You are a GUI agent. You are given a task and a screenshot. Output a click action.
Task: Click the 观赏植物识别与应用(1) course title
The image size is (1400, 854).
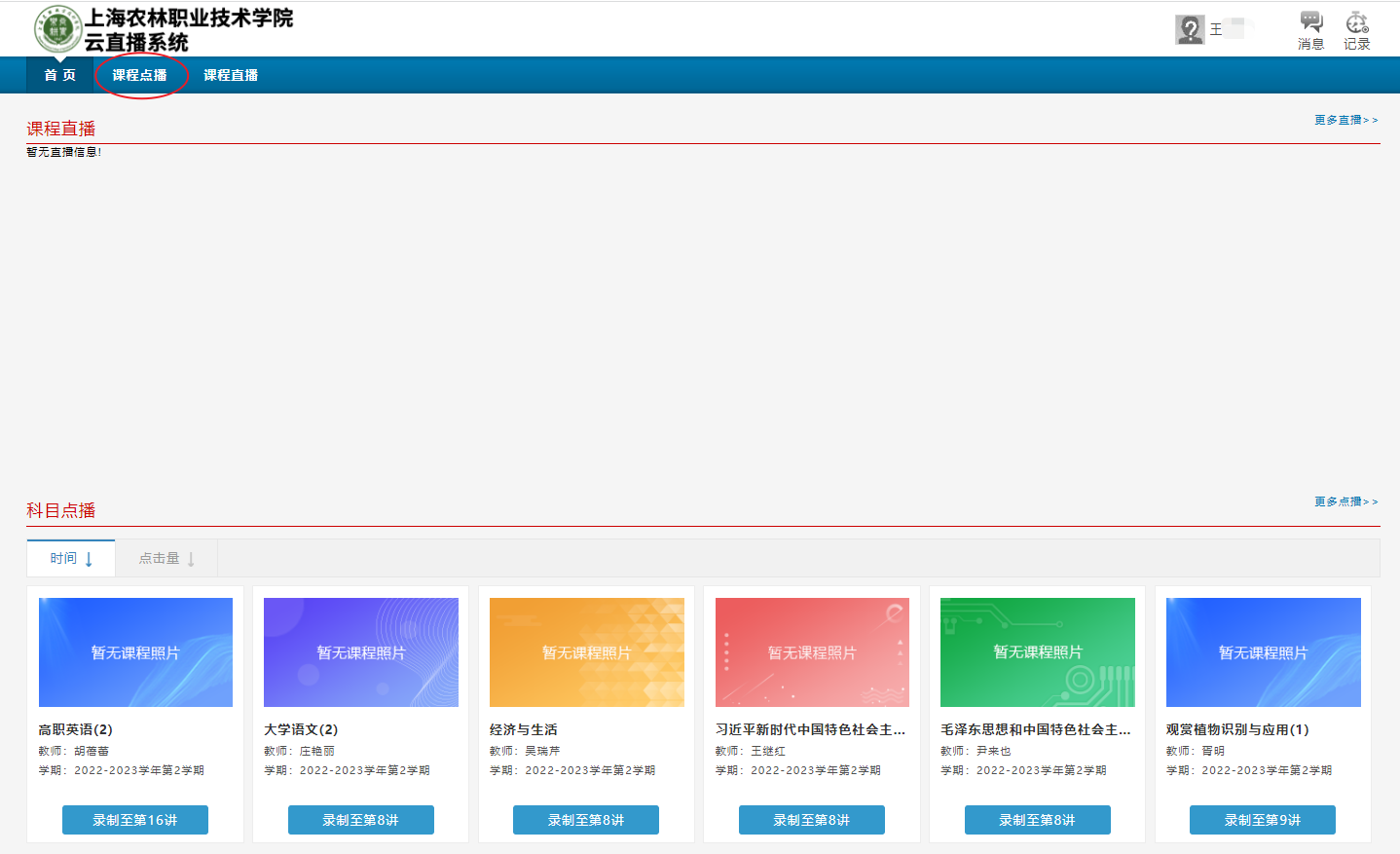pyautogui.click(x=1237, y=729)
